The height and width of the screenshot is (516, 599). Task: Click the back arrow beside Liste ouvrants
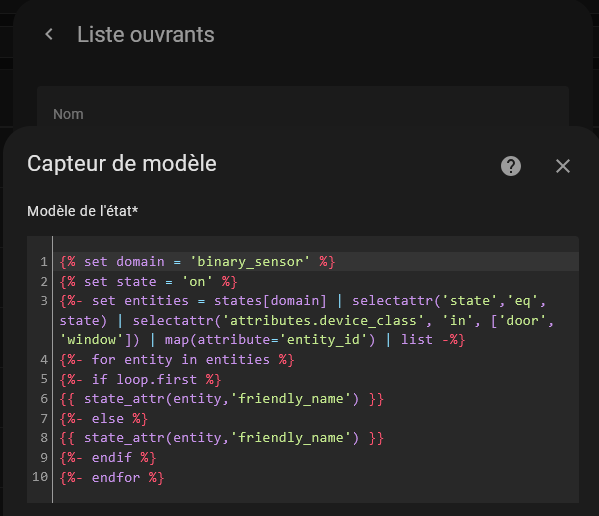pyautogui.click(x=49, y=34)
